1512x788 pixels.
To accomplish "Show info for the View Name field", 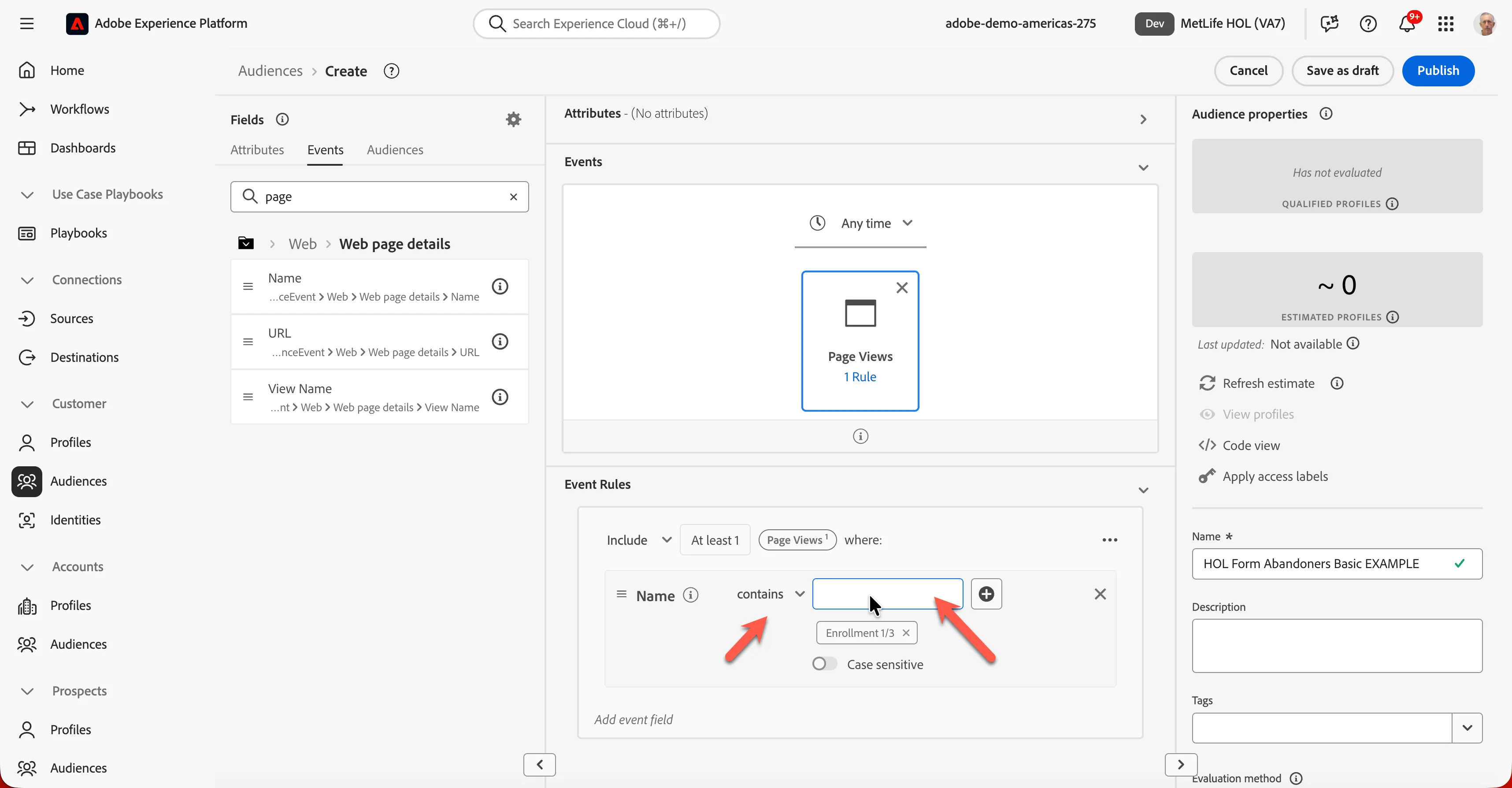I will 500,397.
